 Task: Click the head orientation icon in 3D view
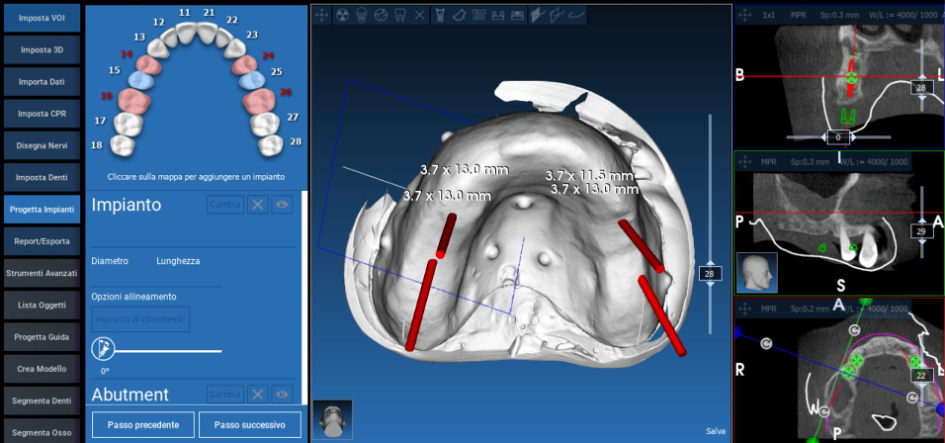coord(333,419)
